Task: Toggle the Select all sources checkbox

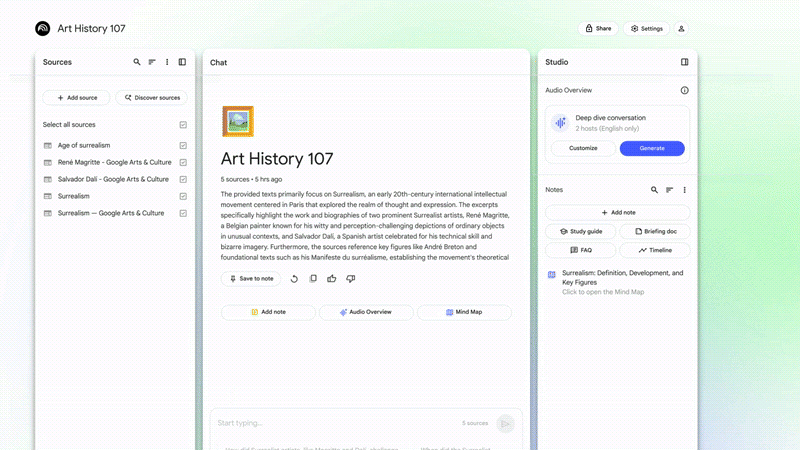Action: click(x=183, y=125)
